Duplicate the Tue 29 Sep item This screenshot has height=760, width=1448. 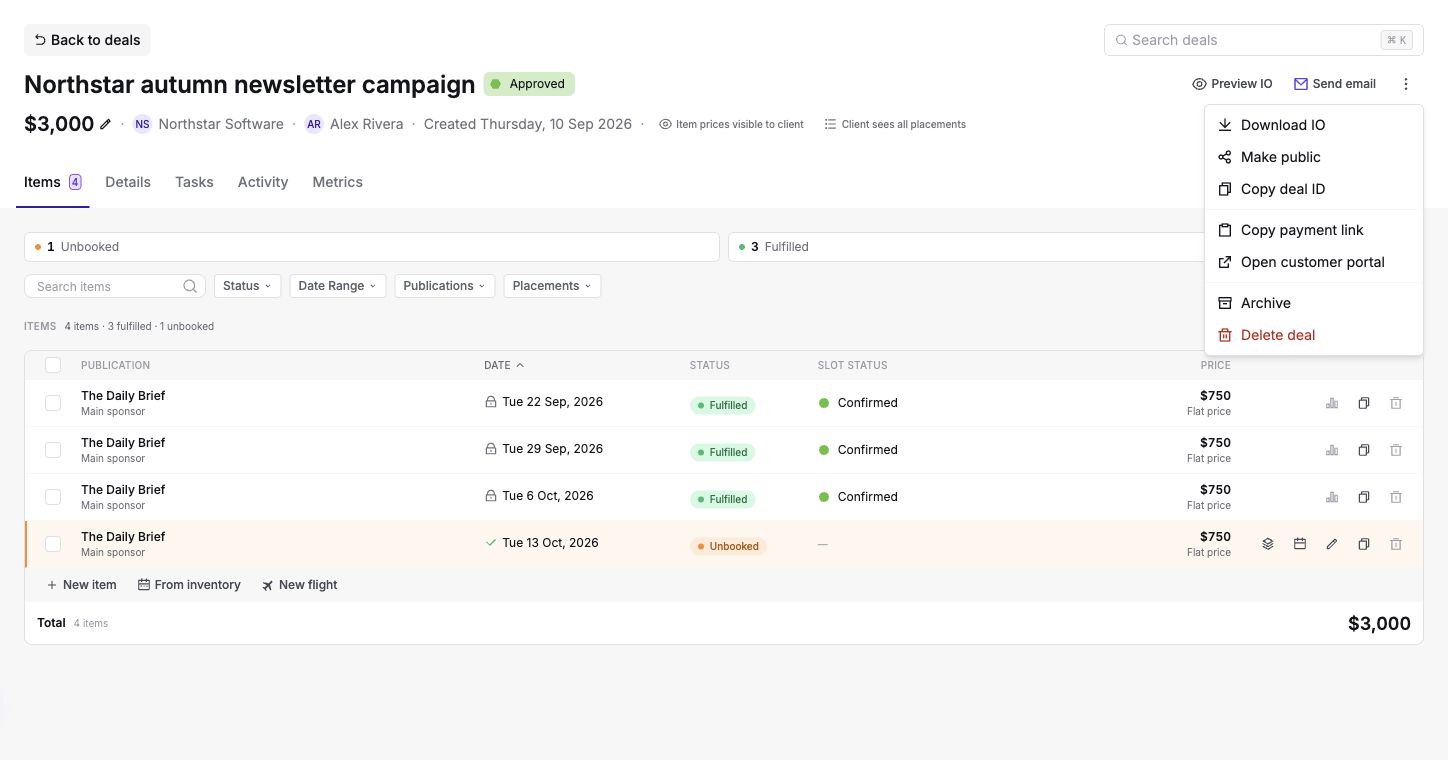[1364, 450]
